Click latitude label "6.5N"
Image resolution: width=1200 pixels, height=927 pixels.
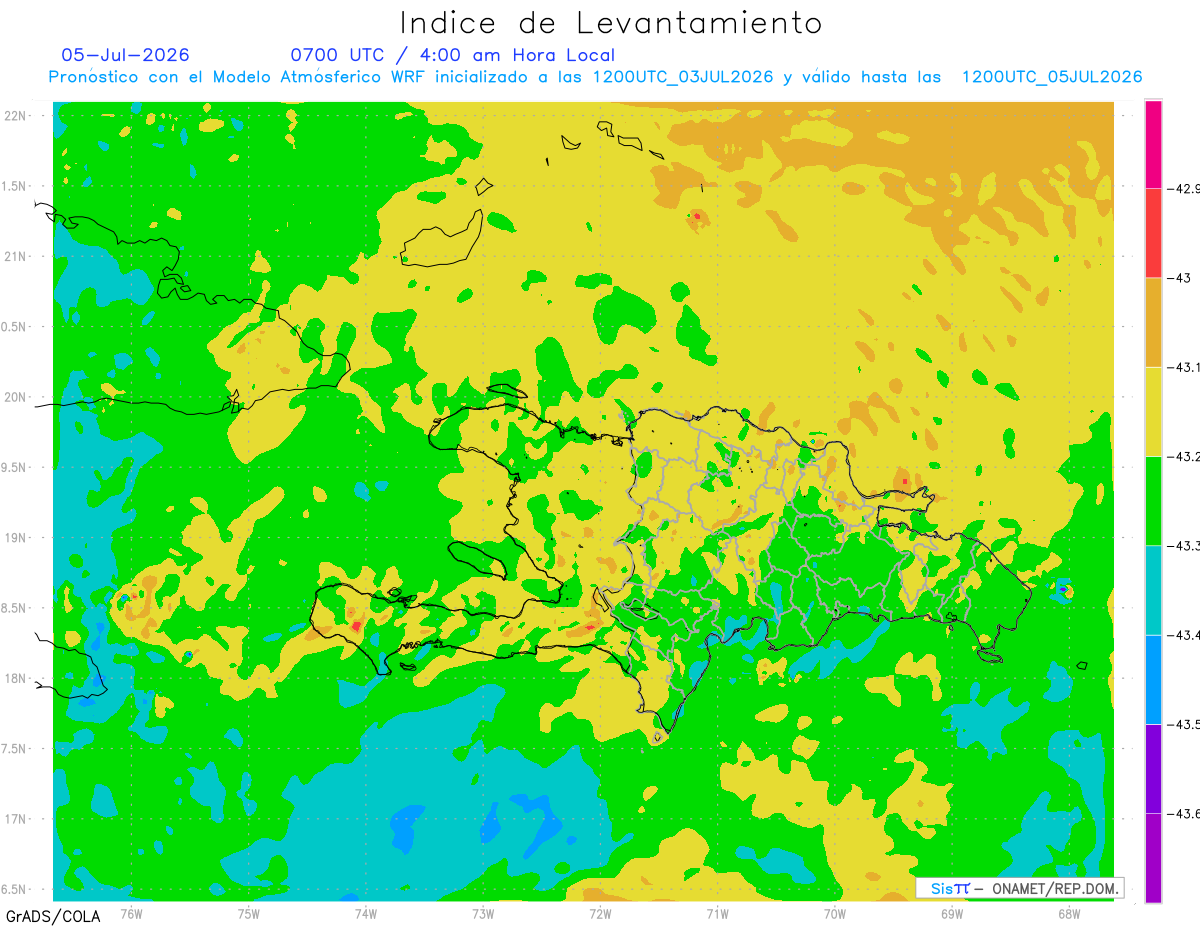13,889
